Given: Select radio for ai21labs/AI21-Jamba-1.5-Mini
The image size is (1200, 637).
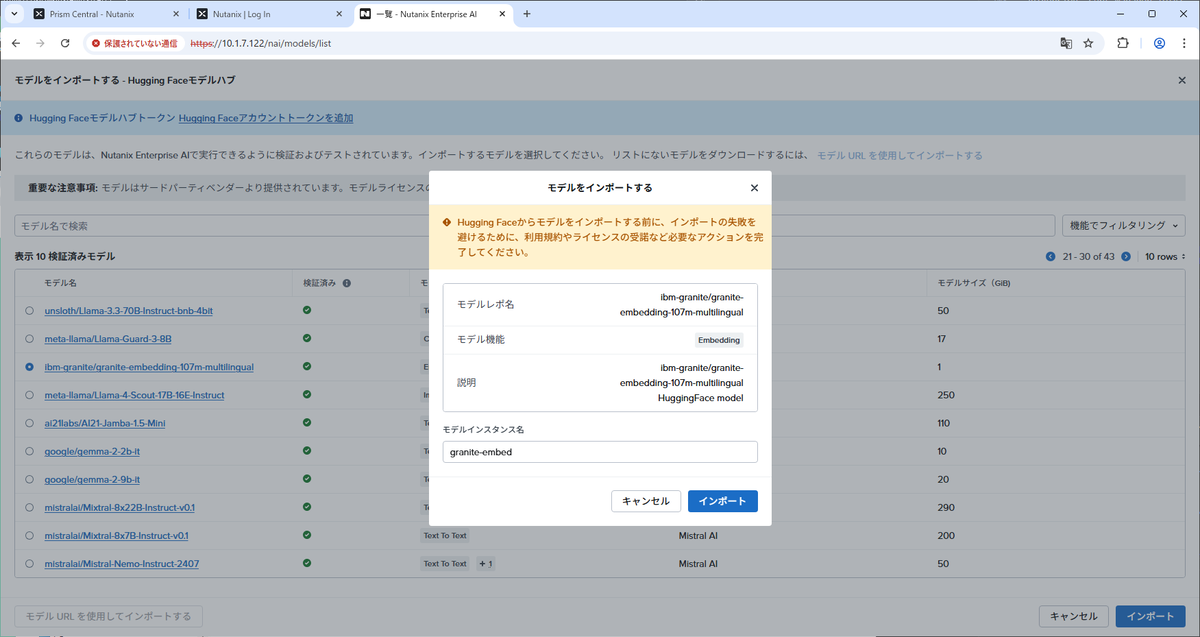Looking at the screenshot, I should [30, 423].
